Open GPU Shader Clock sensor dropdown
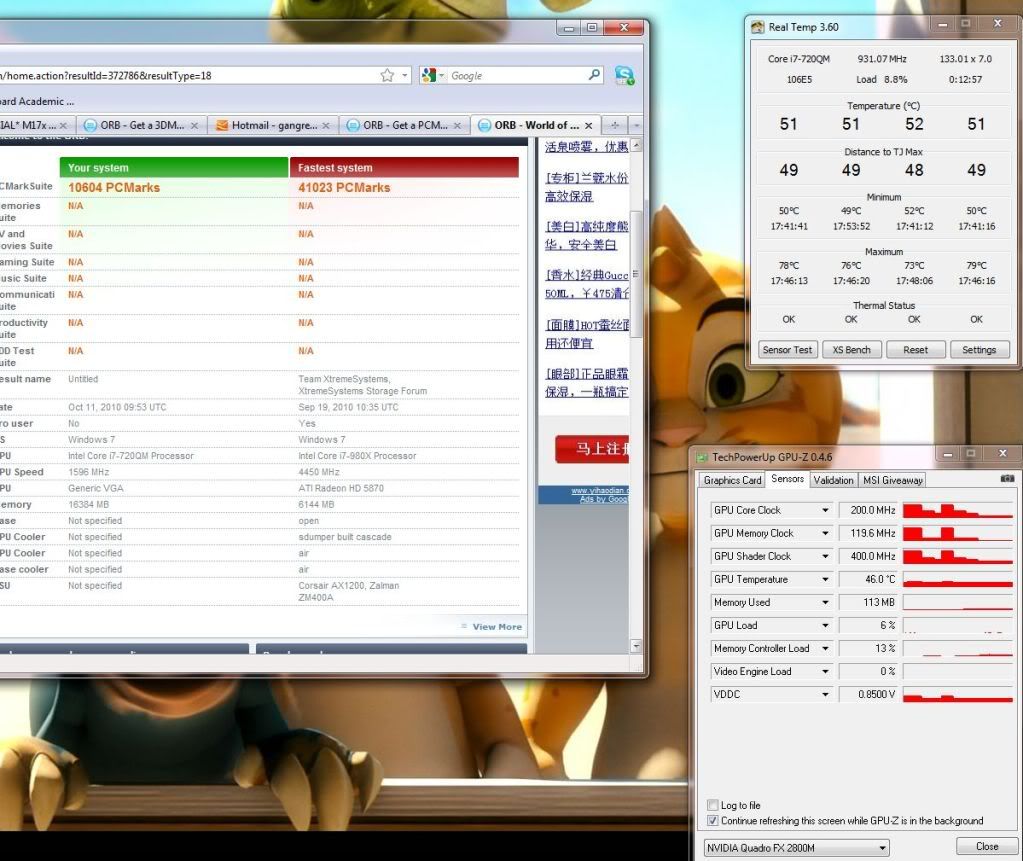The height and width of the screenshot is (861, 1023). [825, 556]
